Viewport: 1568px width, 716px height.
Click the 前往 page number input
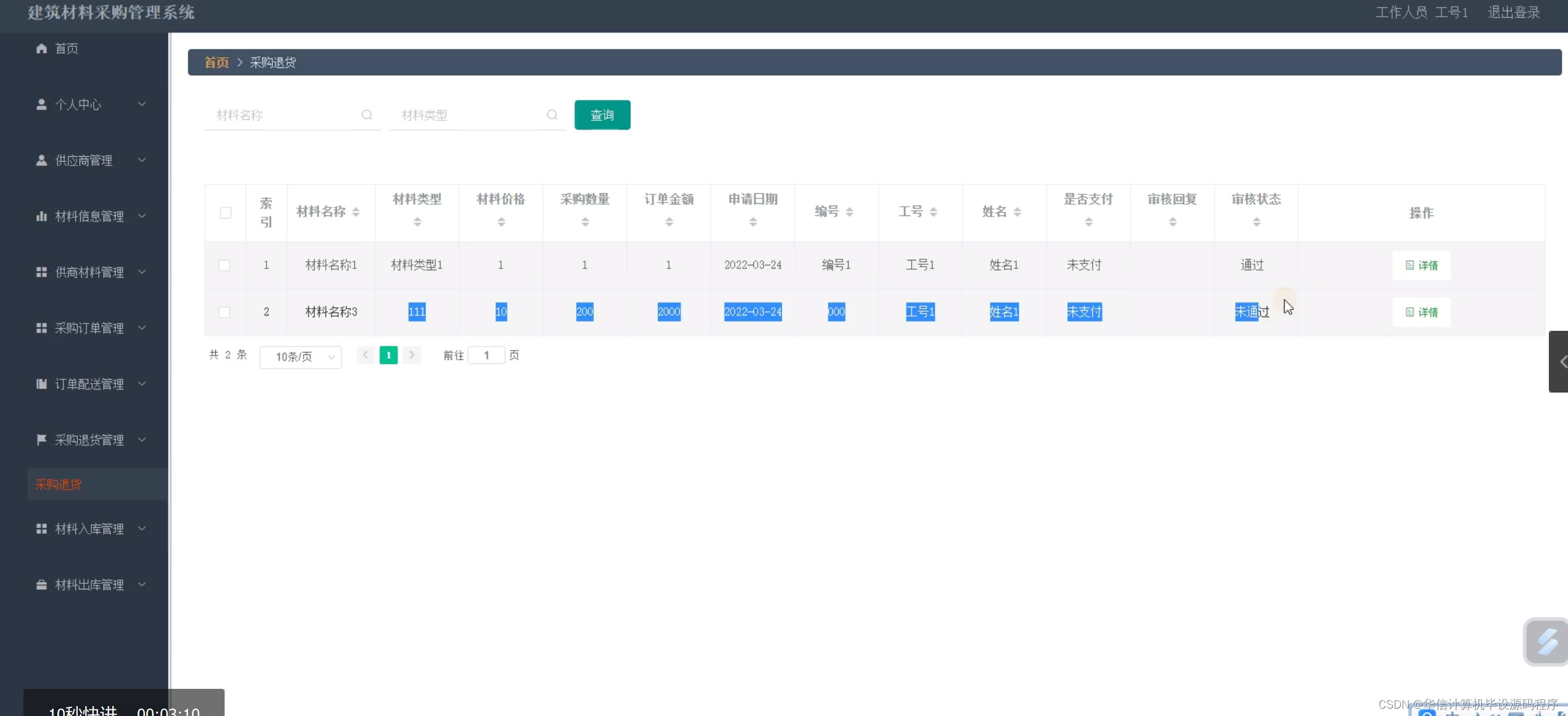coord(486,355)
